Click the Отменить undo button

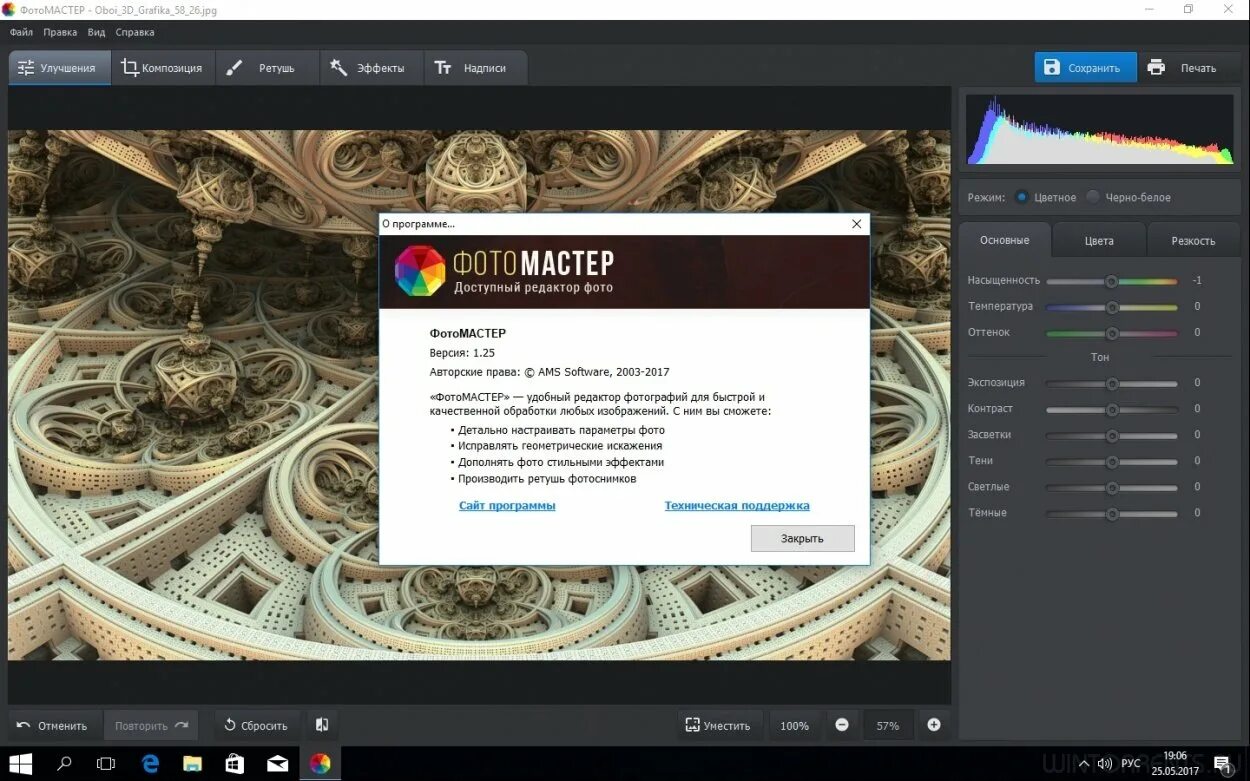pyautogui.click(x=52, y=725)
